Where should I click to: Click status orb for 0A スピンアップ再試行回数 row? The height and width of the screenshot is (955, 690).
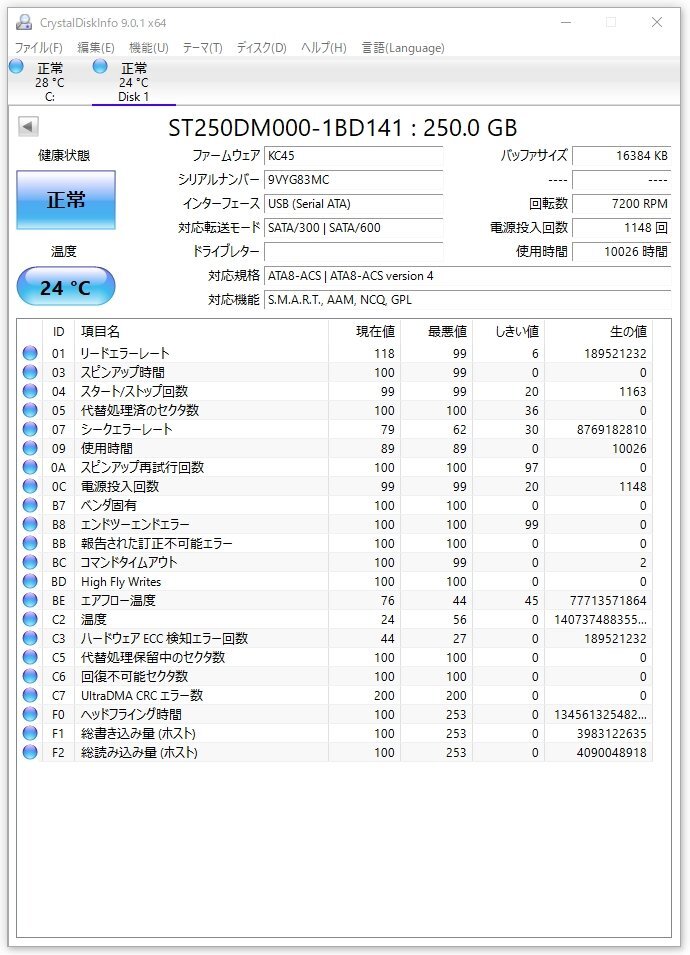click(30, 467)
